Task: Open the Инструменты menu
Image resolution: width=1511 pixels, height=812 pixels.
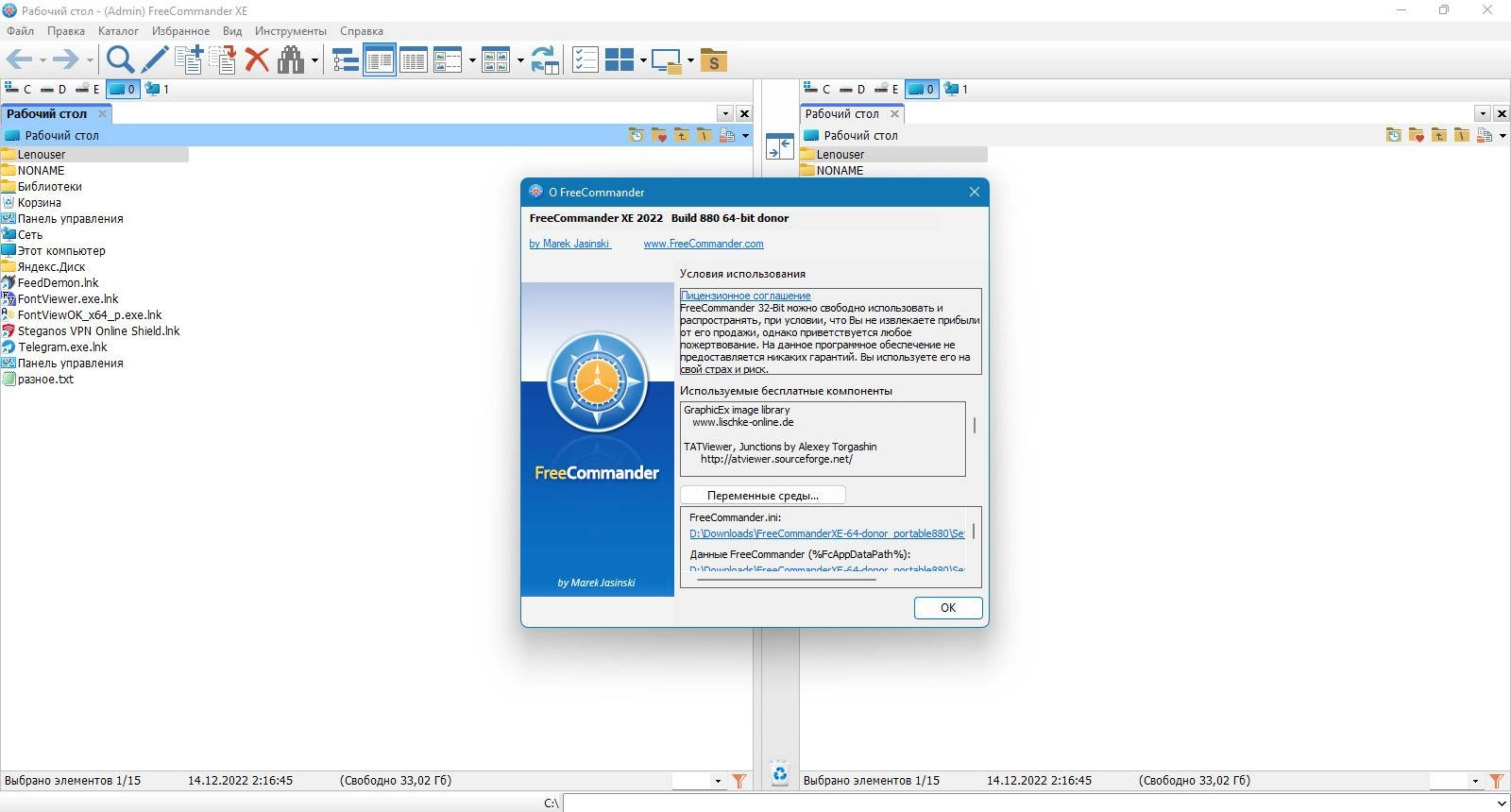Action: tap(291, 31)
